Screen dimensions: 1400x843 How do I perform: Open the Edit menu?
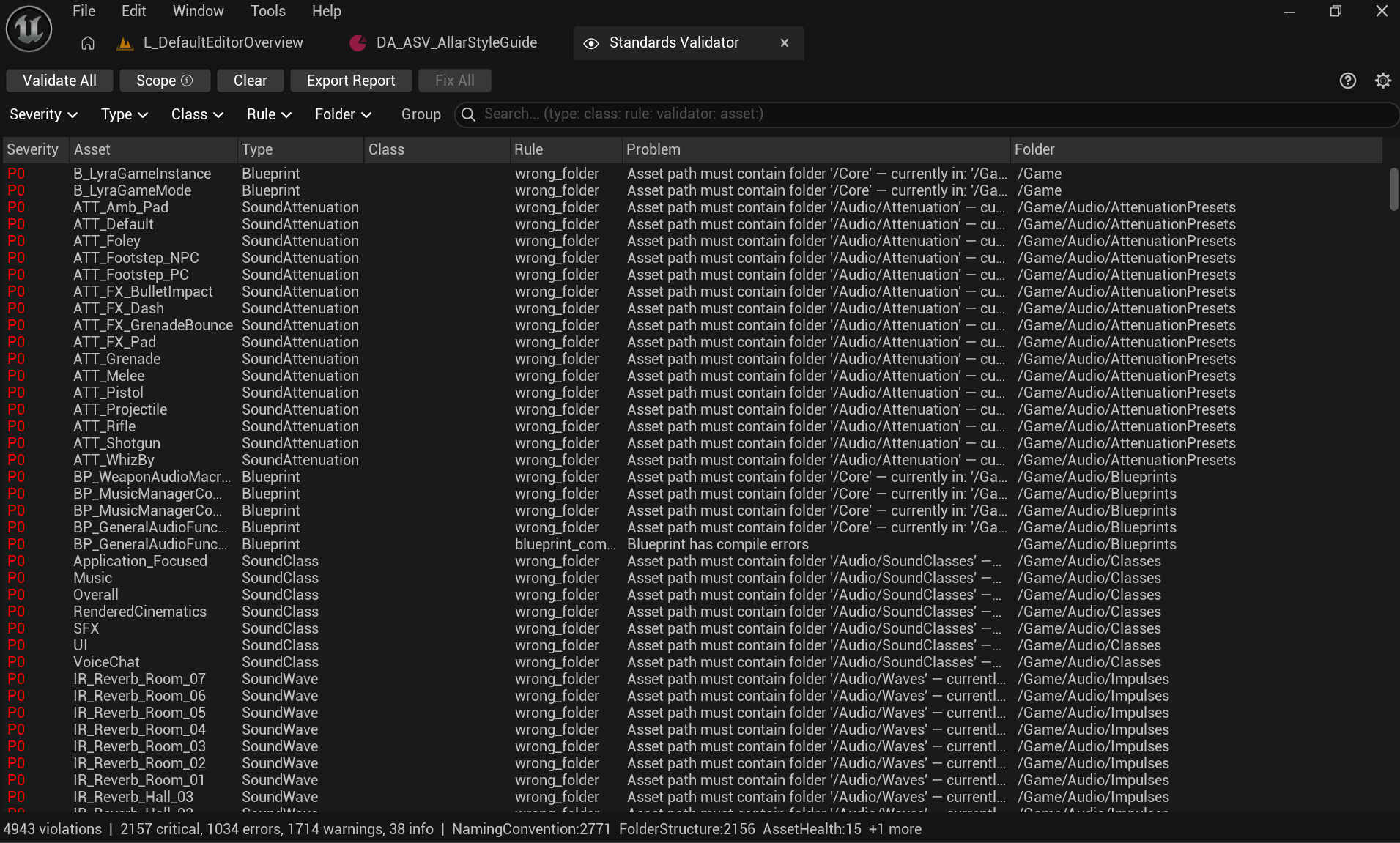point(133,11)
